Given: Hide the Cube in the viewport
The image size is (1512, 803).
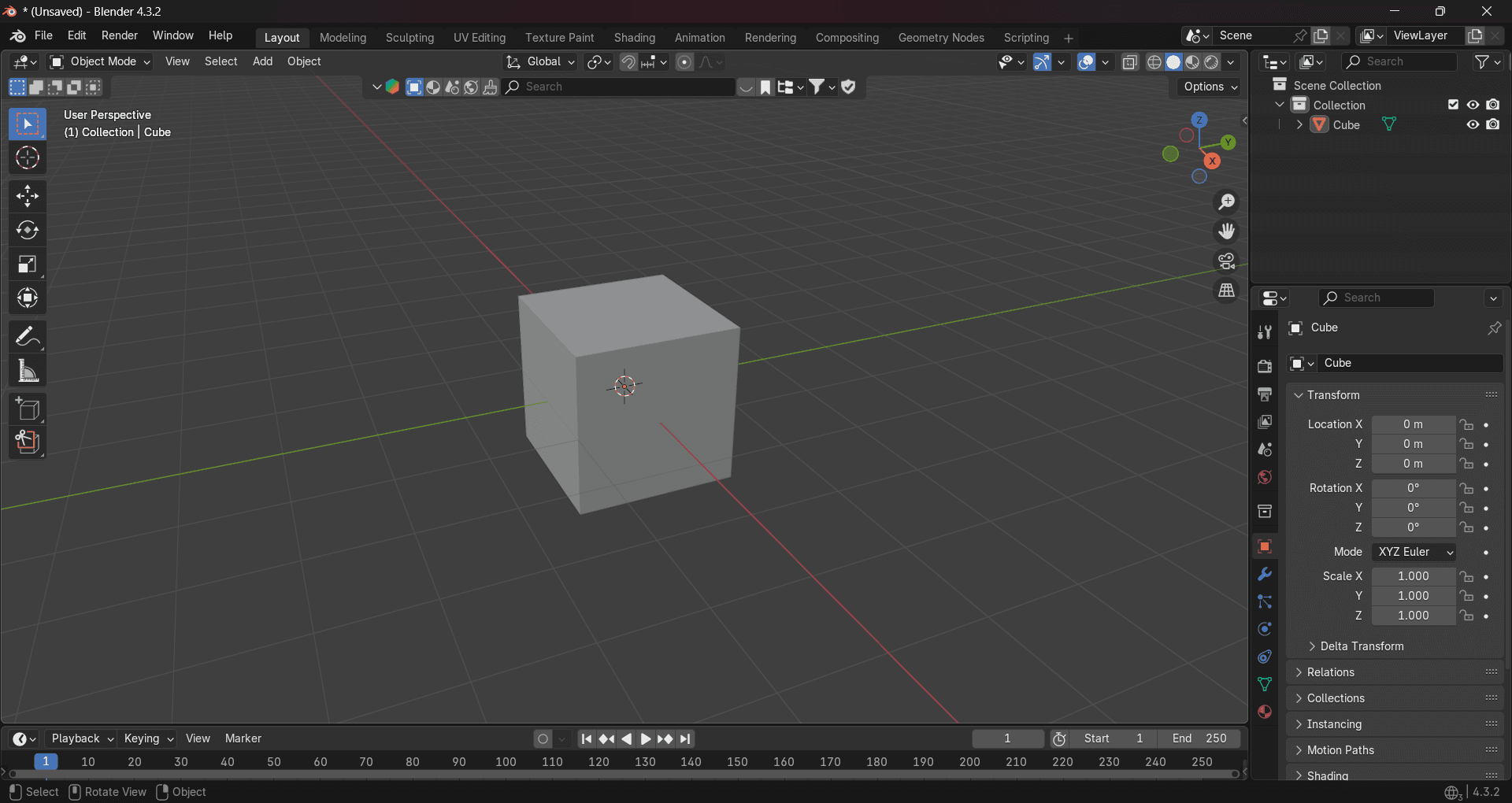Looking at the screenshot, I should tap(1473, 124).
